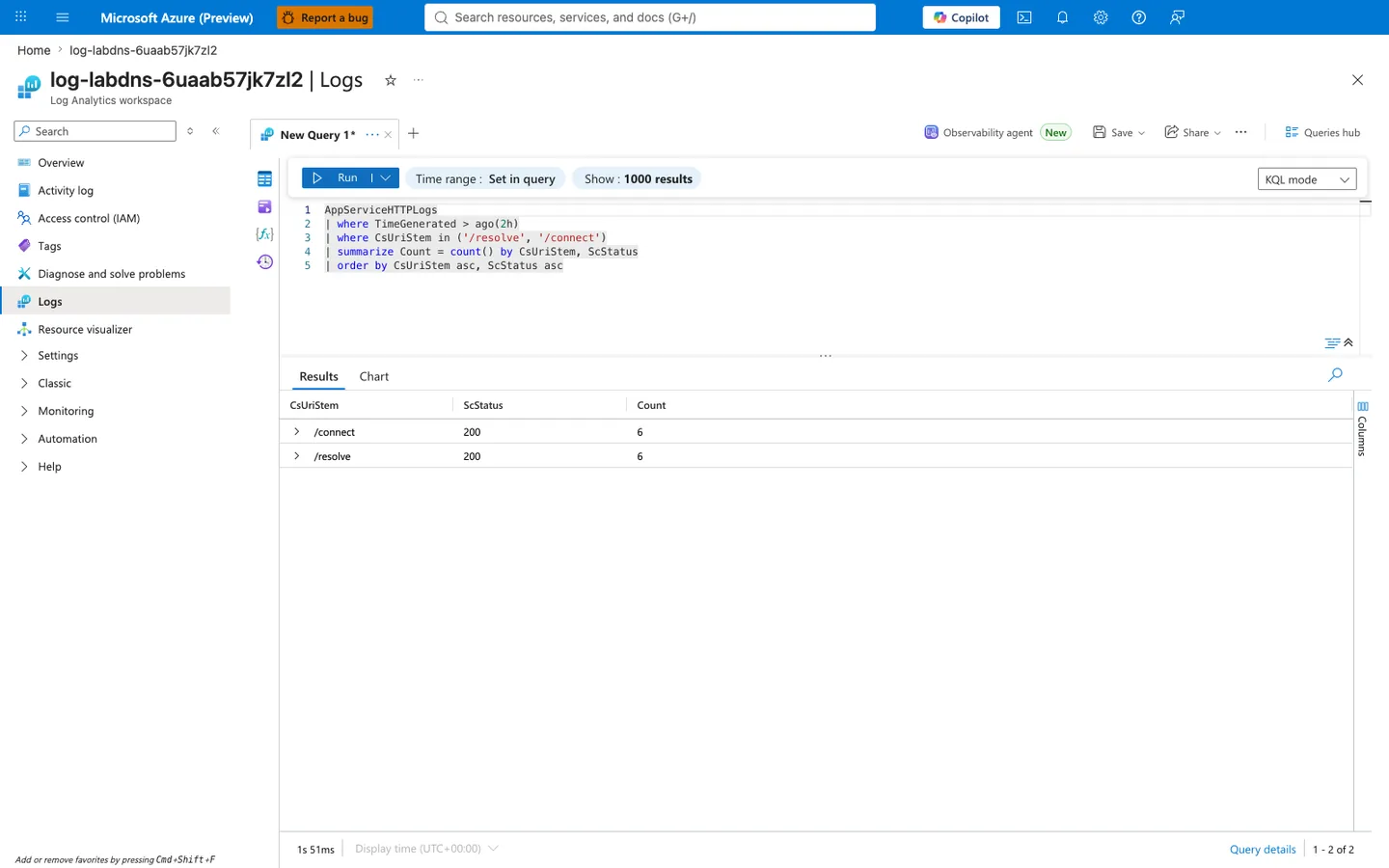This screenshot has height=868, width=1389.
Task: Open Observability agent
Action: tap(997, 133)
